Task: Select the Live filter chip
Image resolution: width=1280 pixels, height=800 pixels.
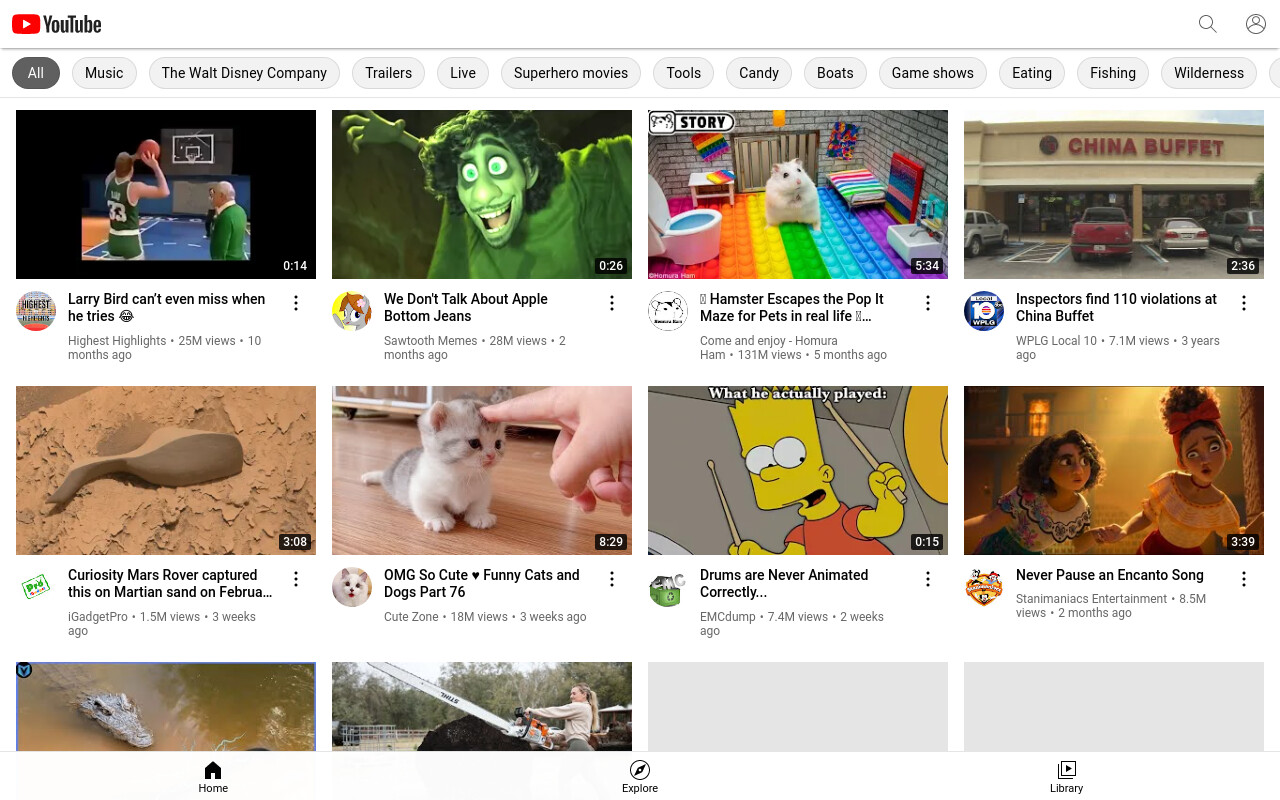Action: [463, 73]
